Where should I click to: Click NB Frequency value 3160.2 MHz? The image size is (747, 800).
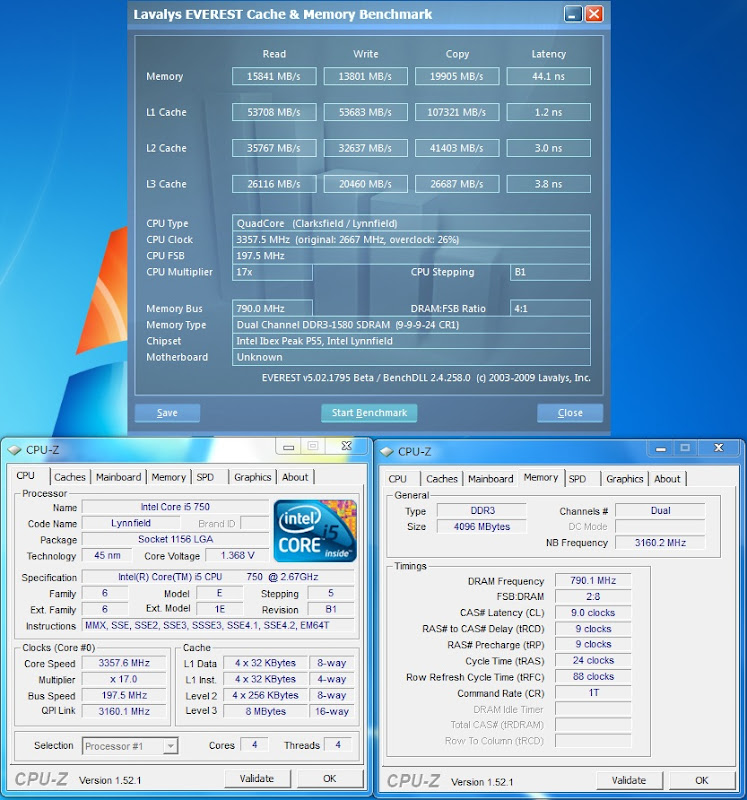pos(660,542)
